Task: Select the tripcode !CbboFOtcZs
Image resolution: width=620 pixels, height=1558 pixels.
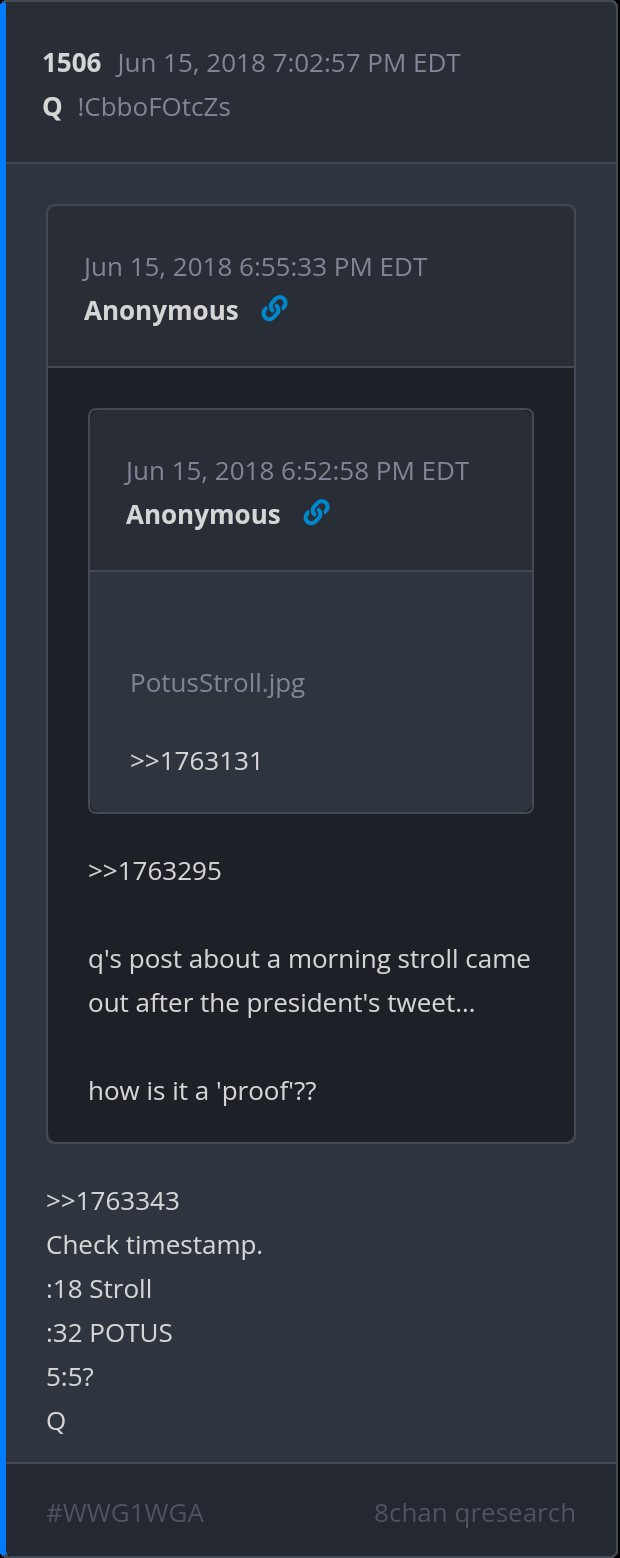Action: pyautogui.click(x=154, y=108)
